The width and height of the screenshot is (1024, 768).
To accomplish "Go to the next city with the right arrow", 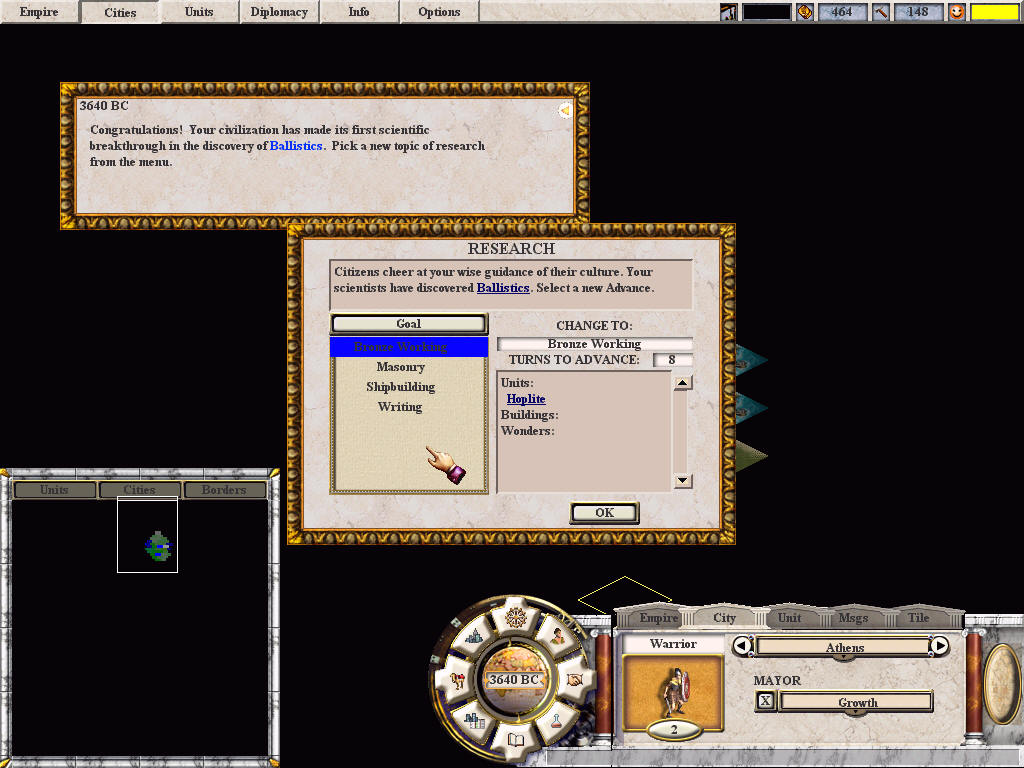I will (x=939, y=646).
